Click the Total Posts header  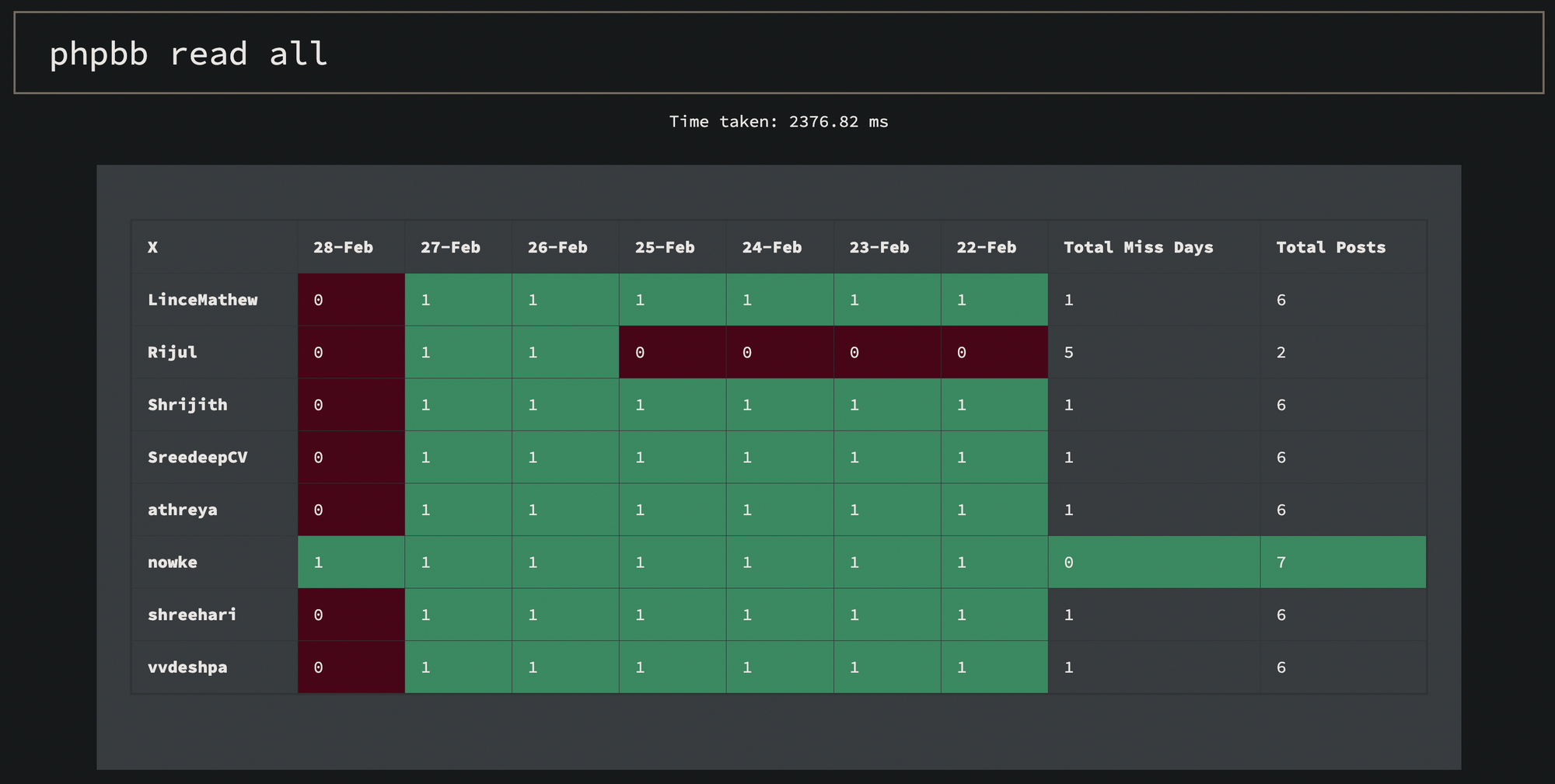pyautogui.click(x=1344, y=247)
